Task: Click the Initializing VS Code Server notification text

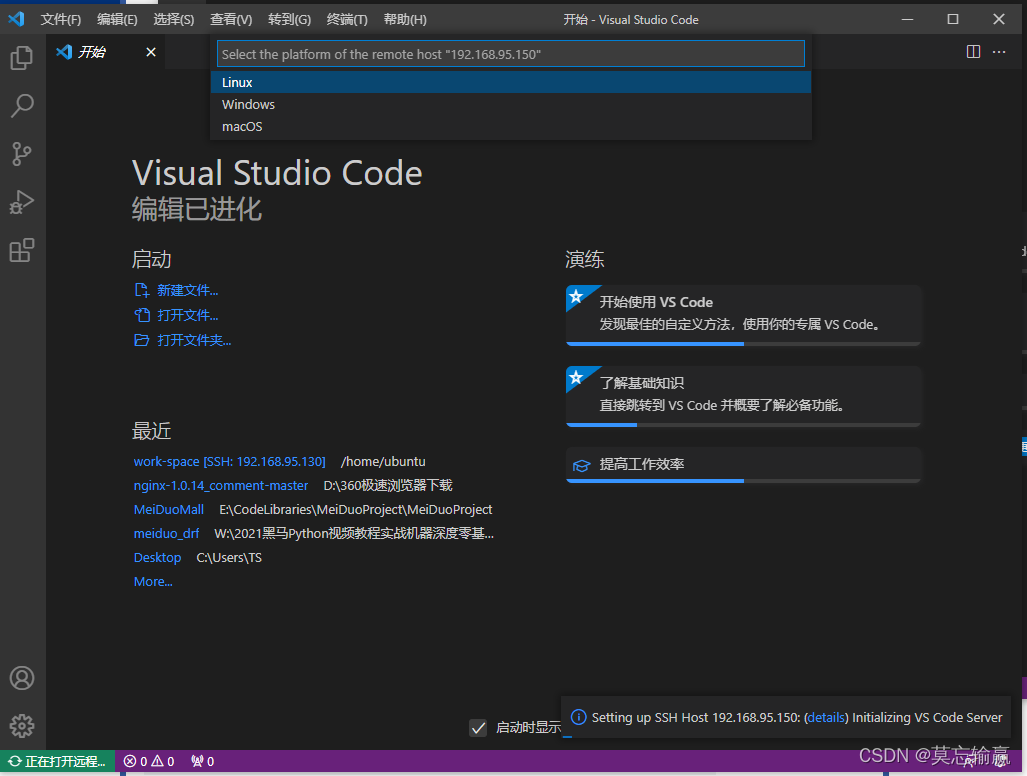Action: pyautogui.click(x=927, y=717)
